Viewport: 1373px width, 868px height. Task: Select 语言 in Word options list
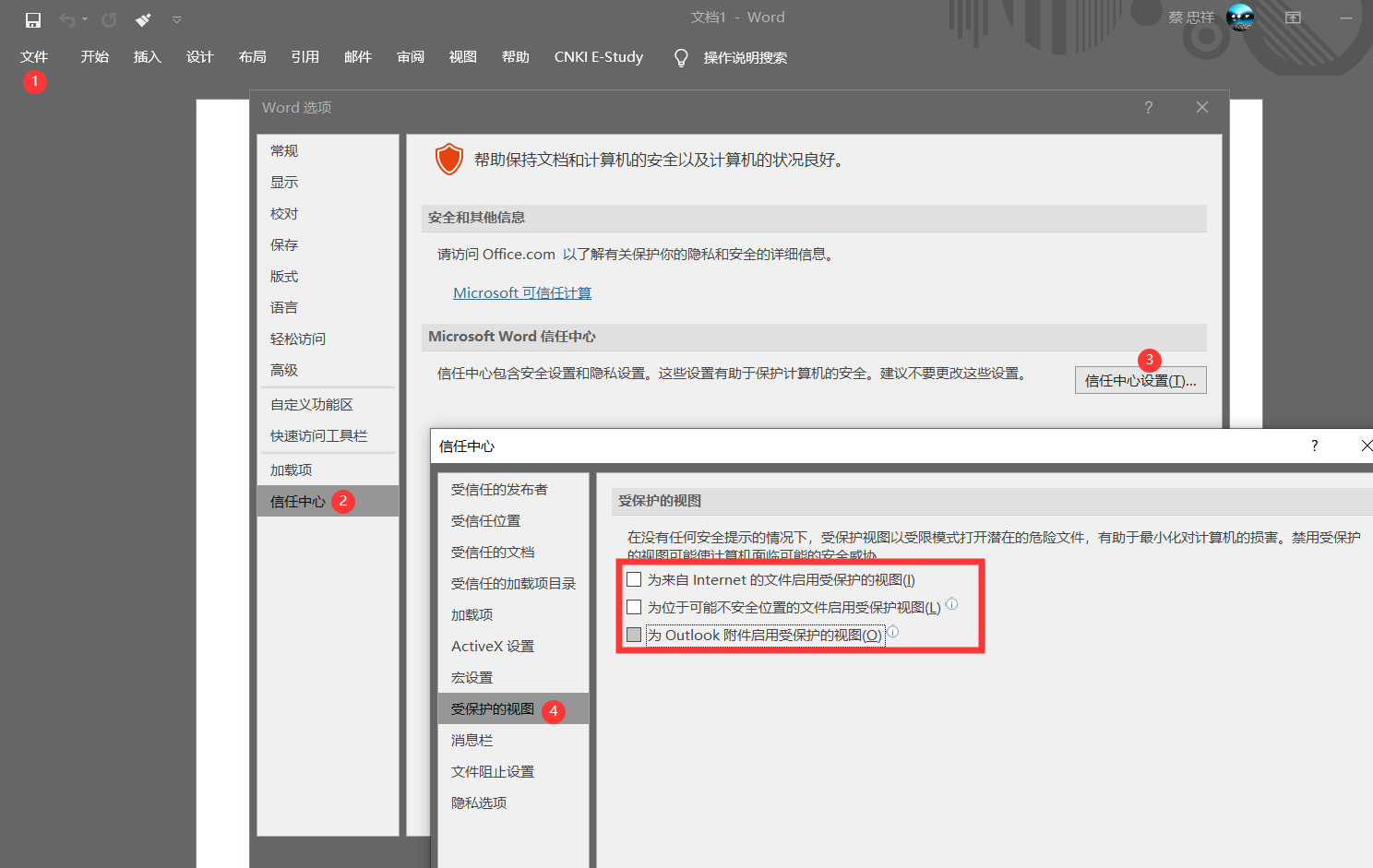(x=328, y=308)
